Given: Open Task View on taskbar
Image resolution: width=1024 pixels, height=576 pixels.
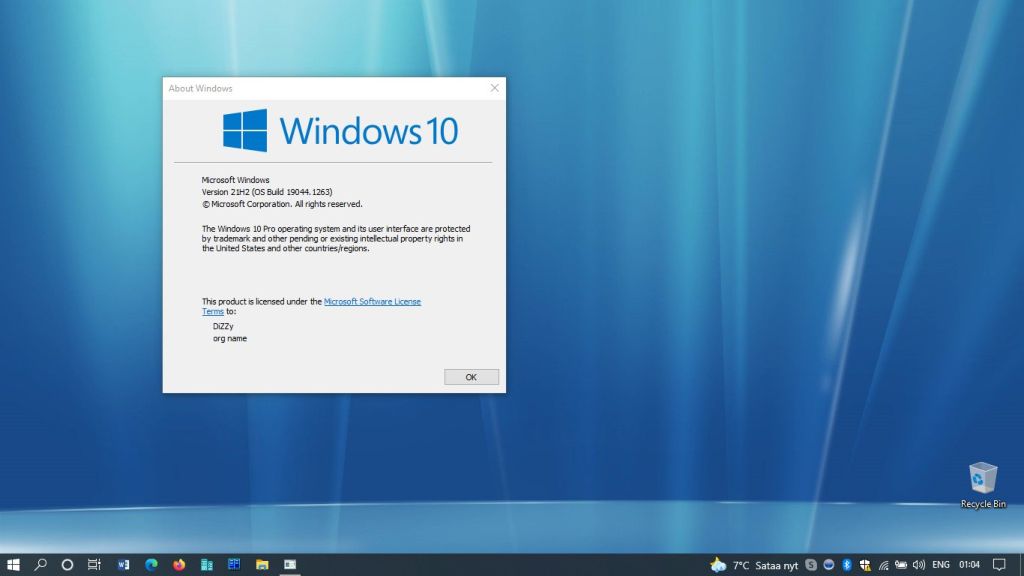Looking at the screenshot, I should point(95,564).
